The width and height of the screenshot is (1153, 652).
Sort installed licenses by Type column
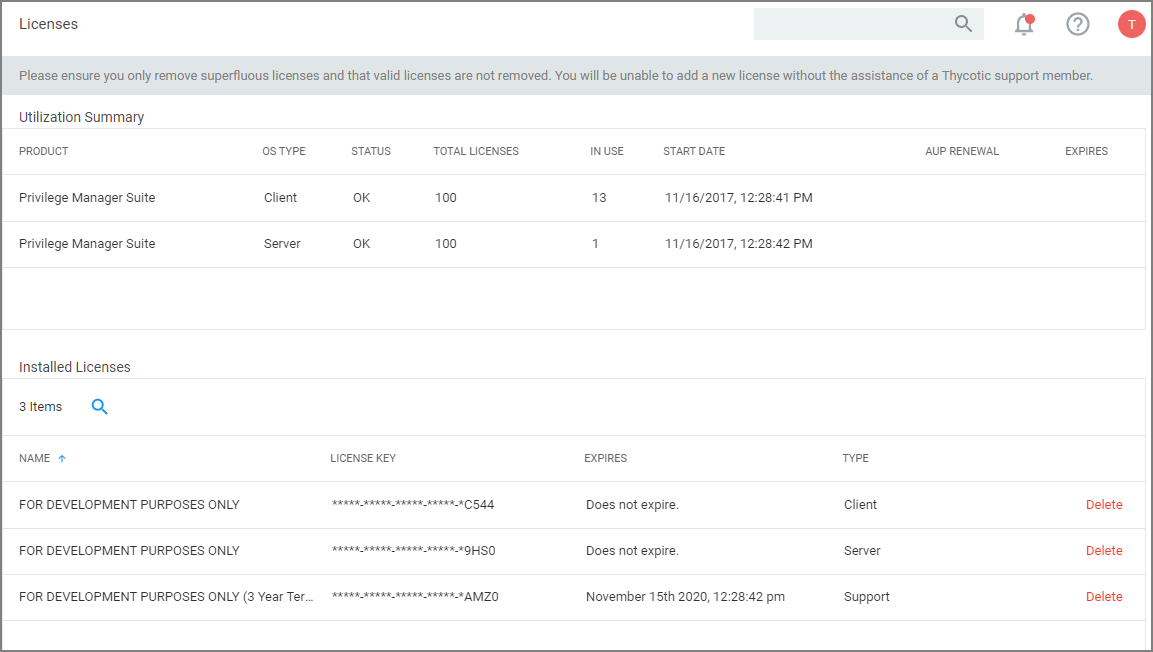[855, 459]
